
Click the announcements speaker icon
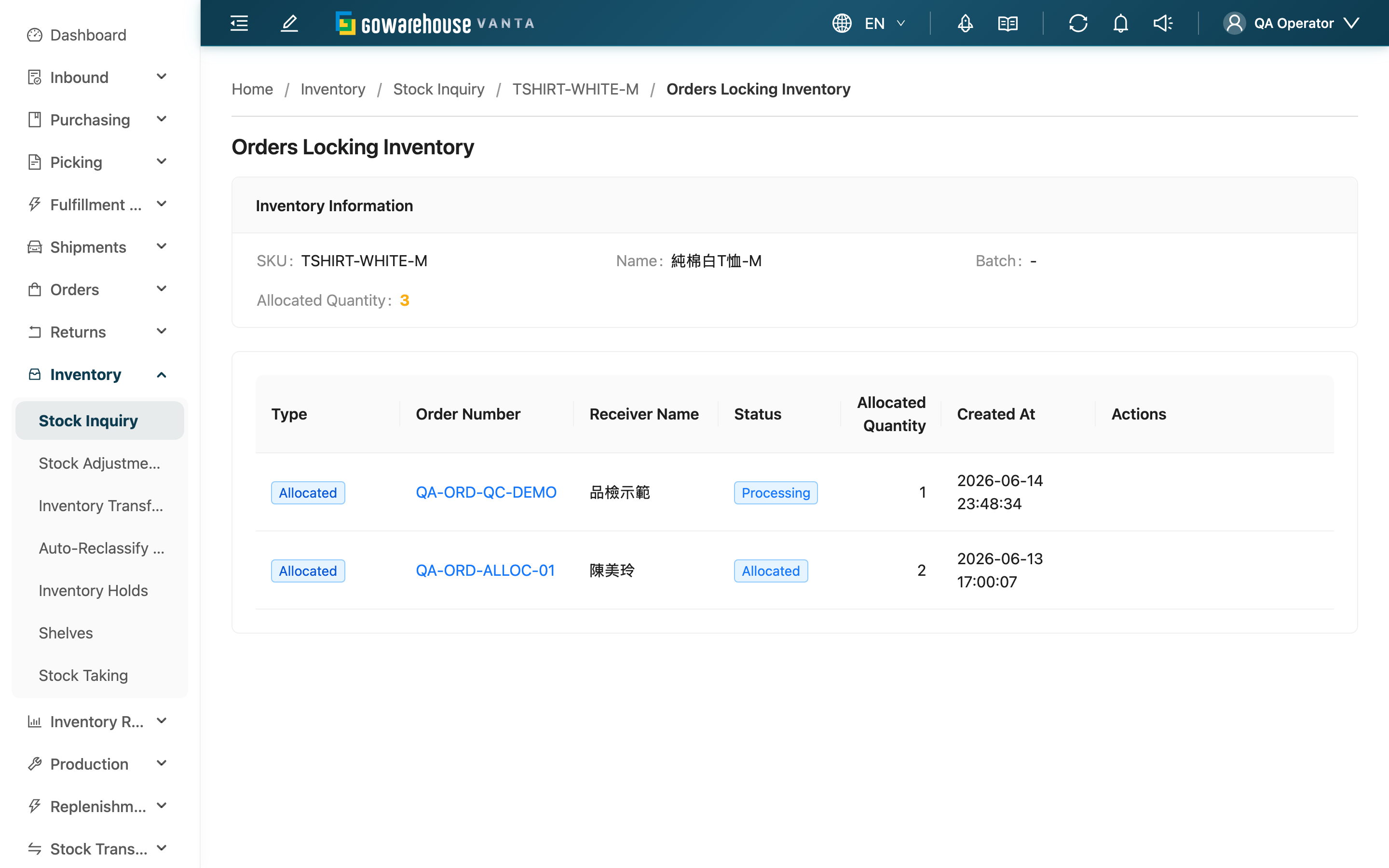pyautogui.click(x=1163, y=23)
